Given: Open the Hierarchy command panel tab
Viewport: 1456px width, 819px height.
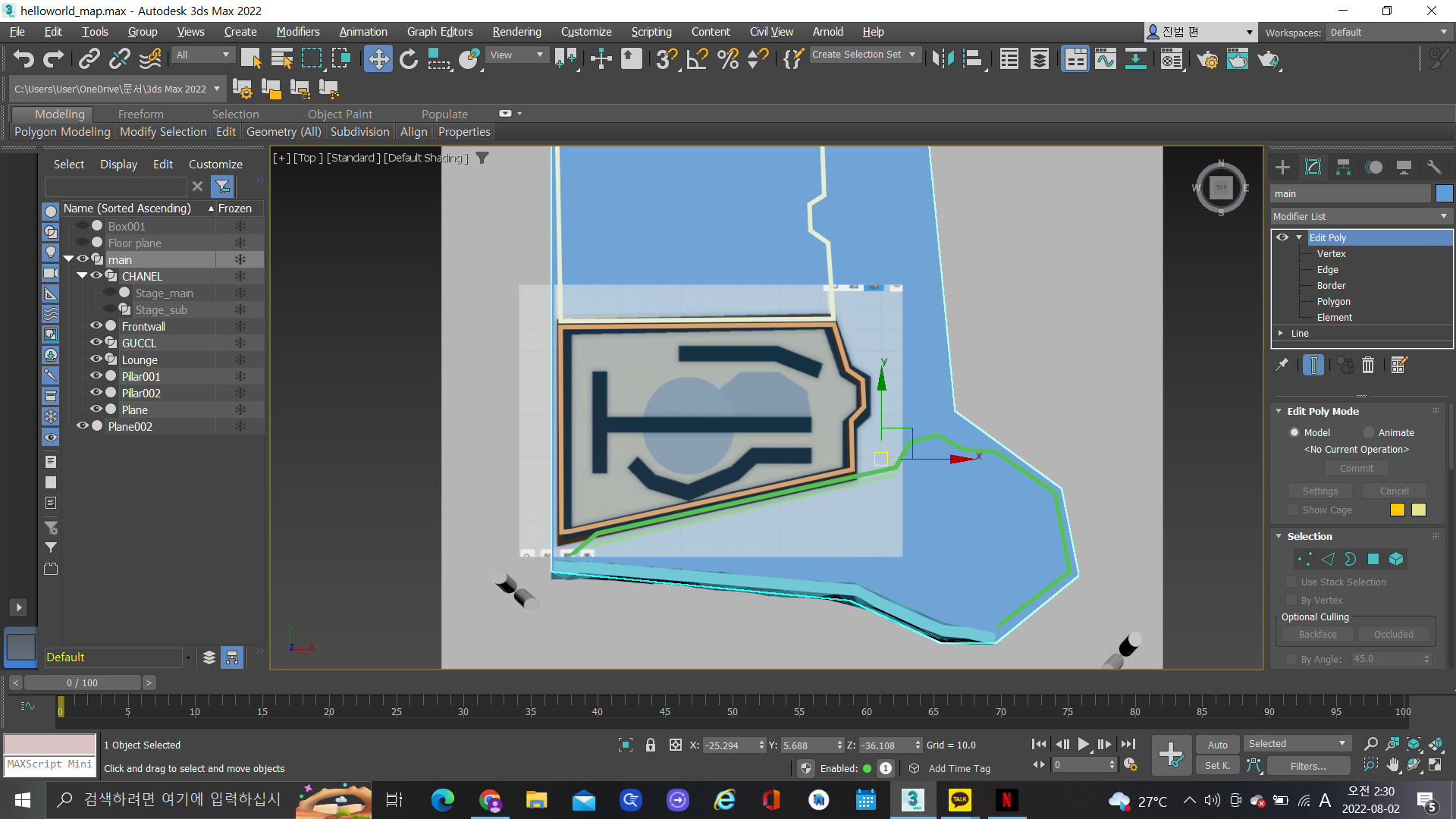Looking at the screenshot, I should click(x=1343, y=168).
